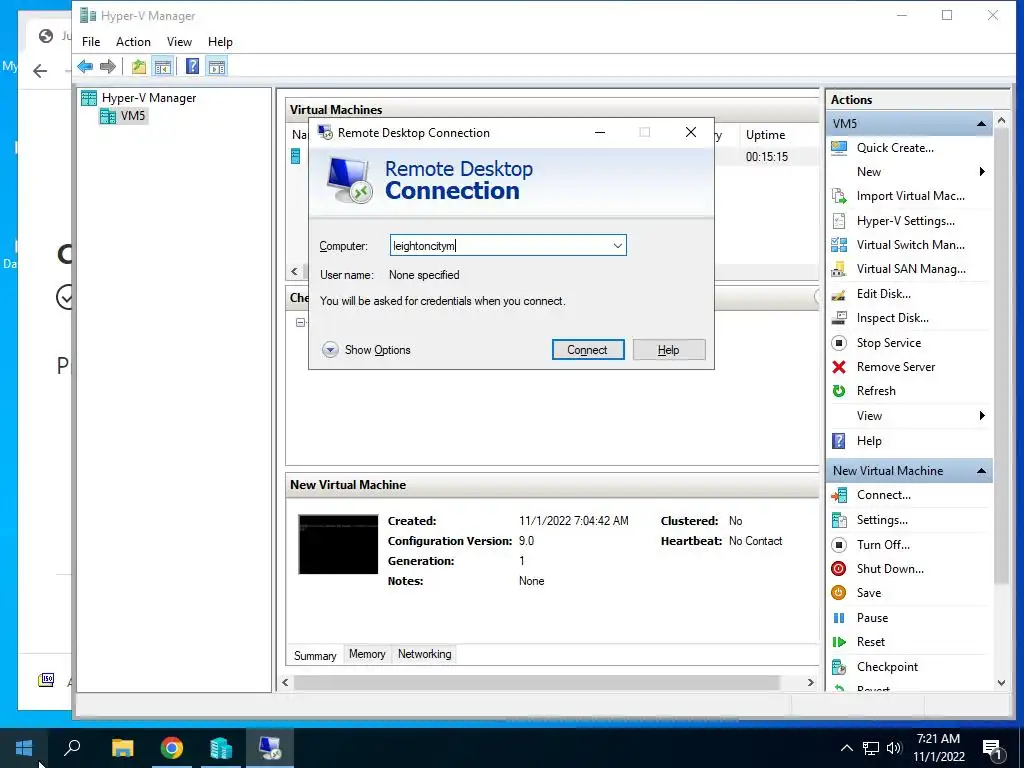Image resolution: width=1024 pixels, height=768 pixels.
Task: Click Edit Disk action
Action: (x=884, y=294)
